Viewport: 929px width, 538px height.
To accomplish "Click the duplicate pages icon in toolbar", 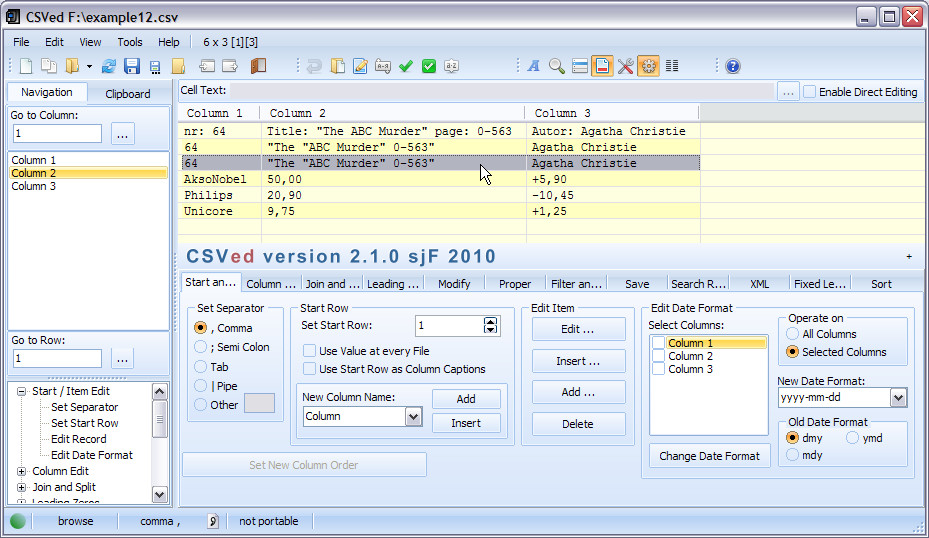I will (x=49, y=66).
